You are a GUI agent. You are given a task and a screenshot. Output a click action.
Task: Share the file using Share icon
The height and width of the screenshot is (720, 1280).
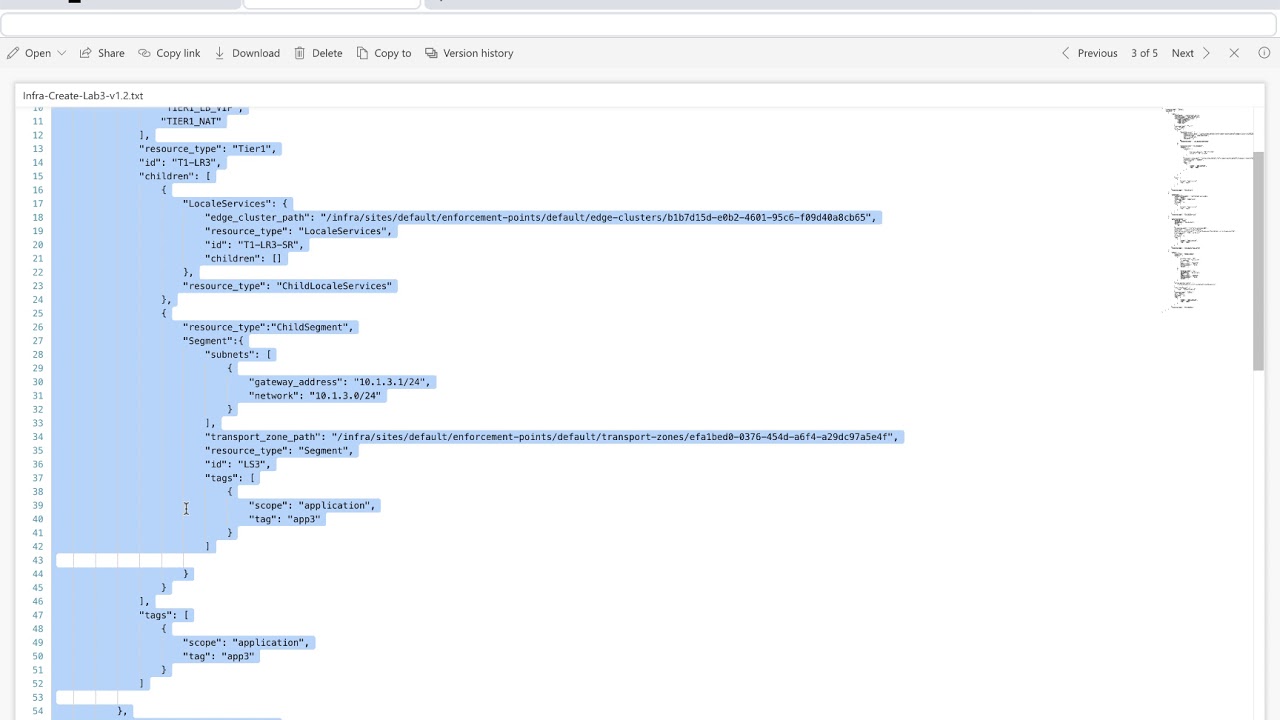click(x=86, y=53)
